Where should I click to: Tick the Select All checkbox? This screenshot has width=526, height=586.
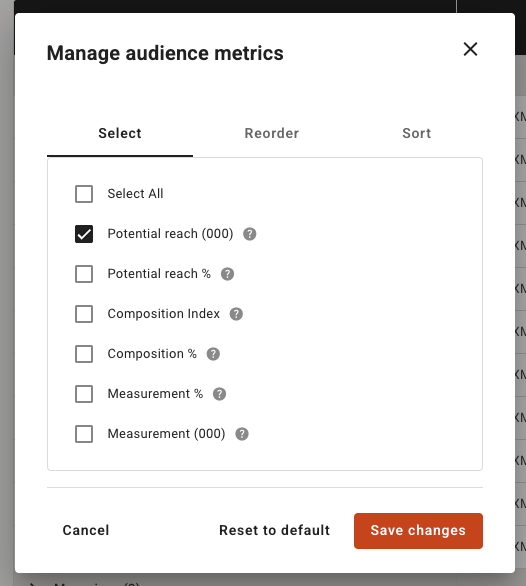tap(84, 194)
